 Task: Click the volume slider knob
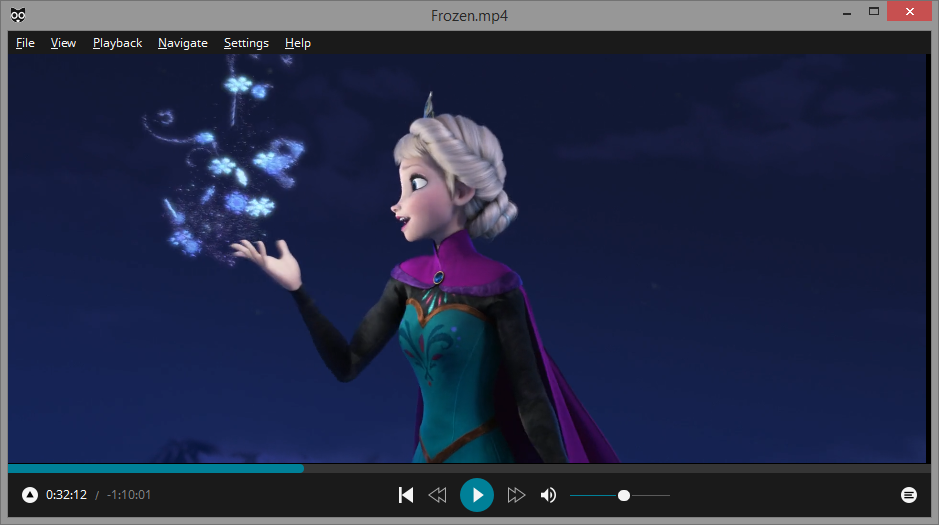[624, 495]
